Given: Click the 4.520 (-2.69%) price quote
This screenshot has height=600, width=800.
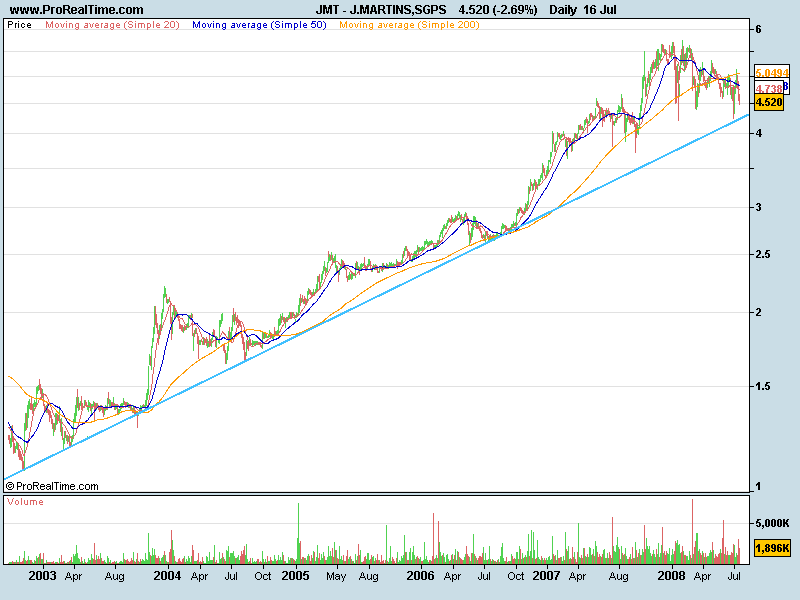Looking at the screenshot, I should click(x=497, y=10).
